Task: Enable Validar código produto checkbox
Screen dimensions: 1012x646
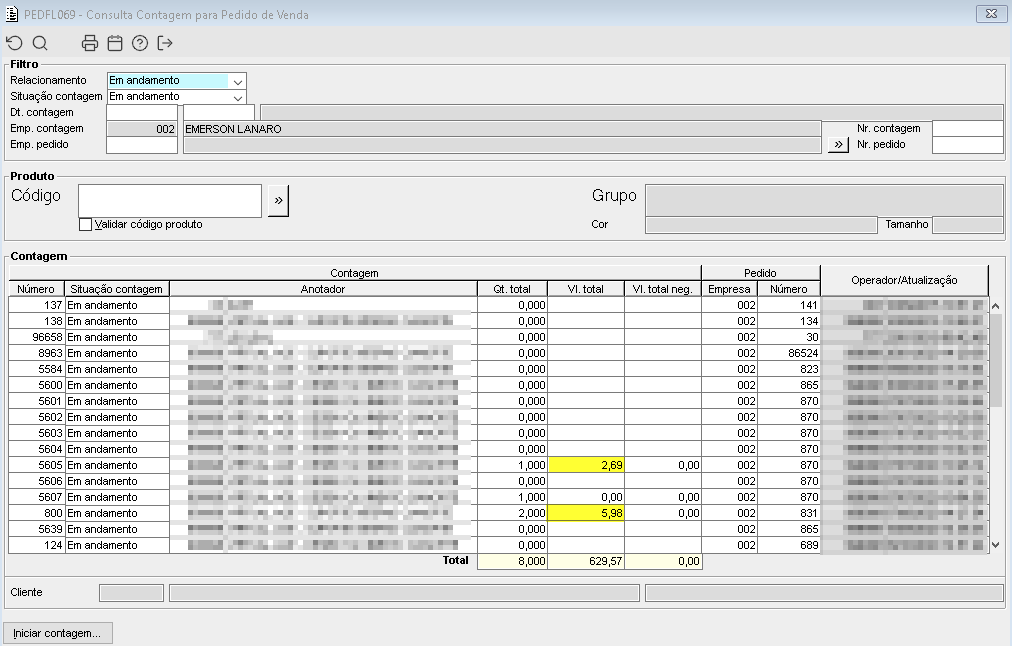Action: 85,225
